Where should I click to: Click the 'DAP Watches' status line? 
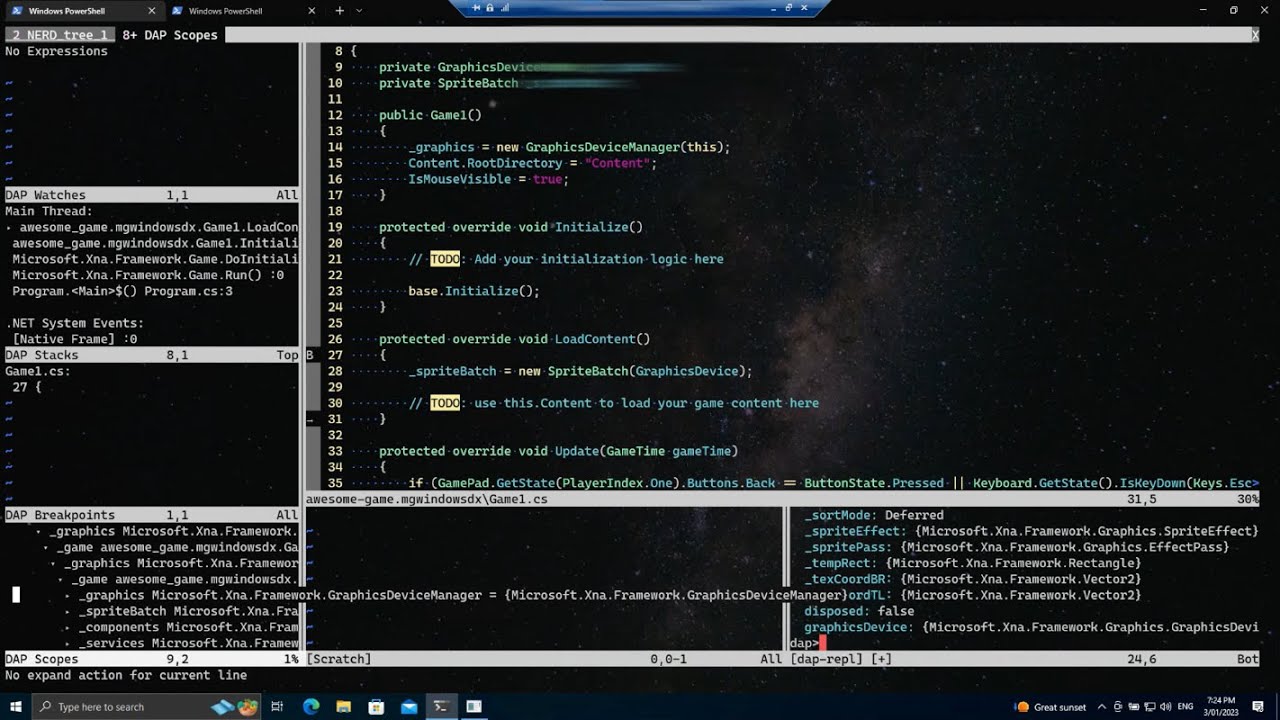click(151, 195)
